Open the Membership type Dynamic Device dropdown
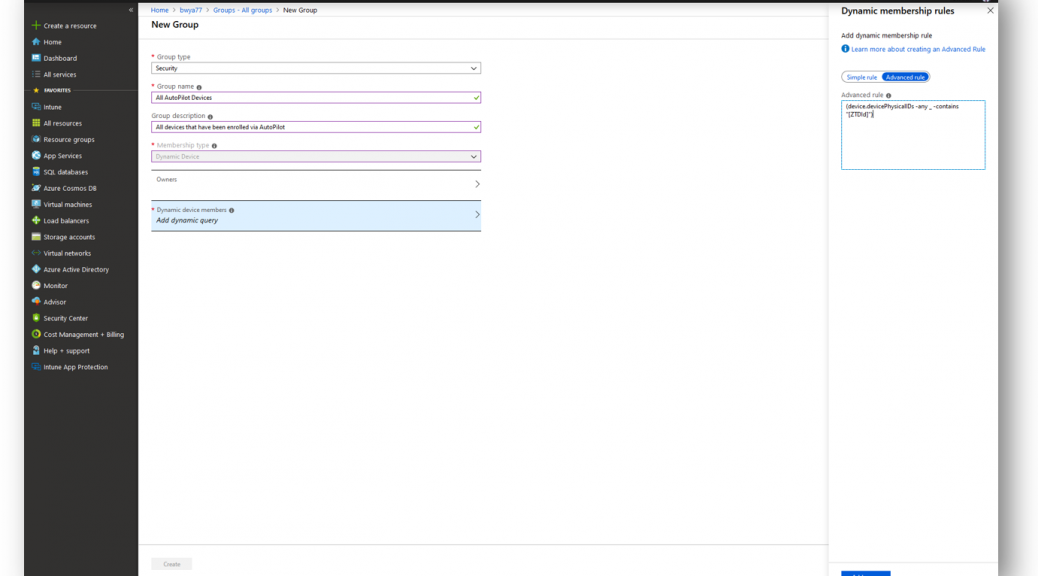 (316, 157)
